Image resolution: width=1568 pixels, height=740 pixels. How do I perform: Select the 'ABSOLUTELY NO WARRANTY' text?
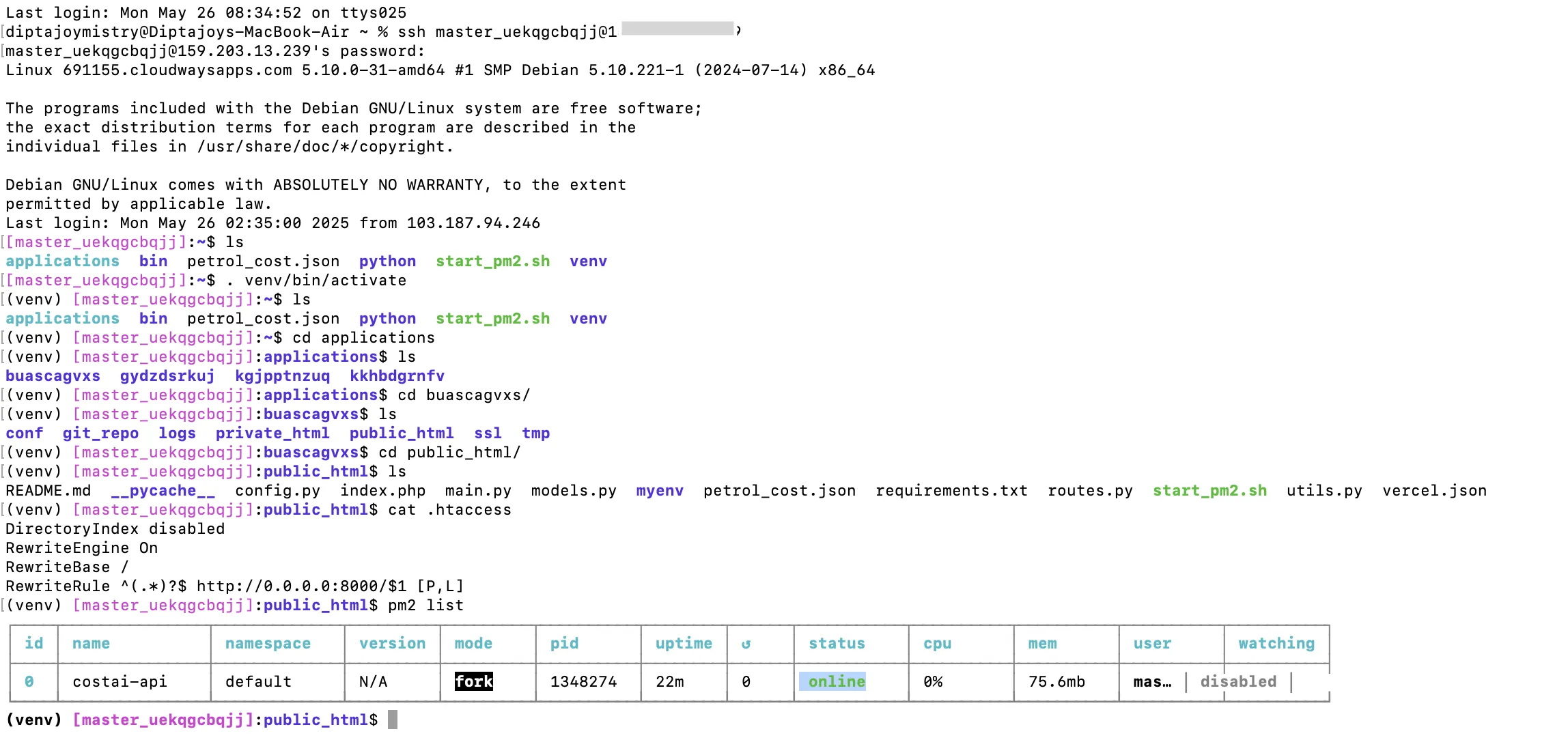coord(378,185)
